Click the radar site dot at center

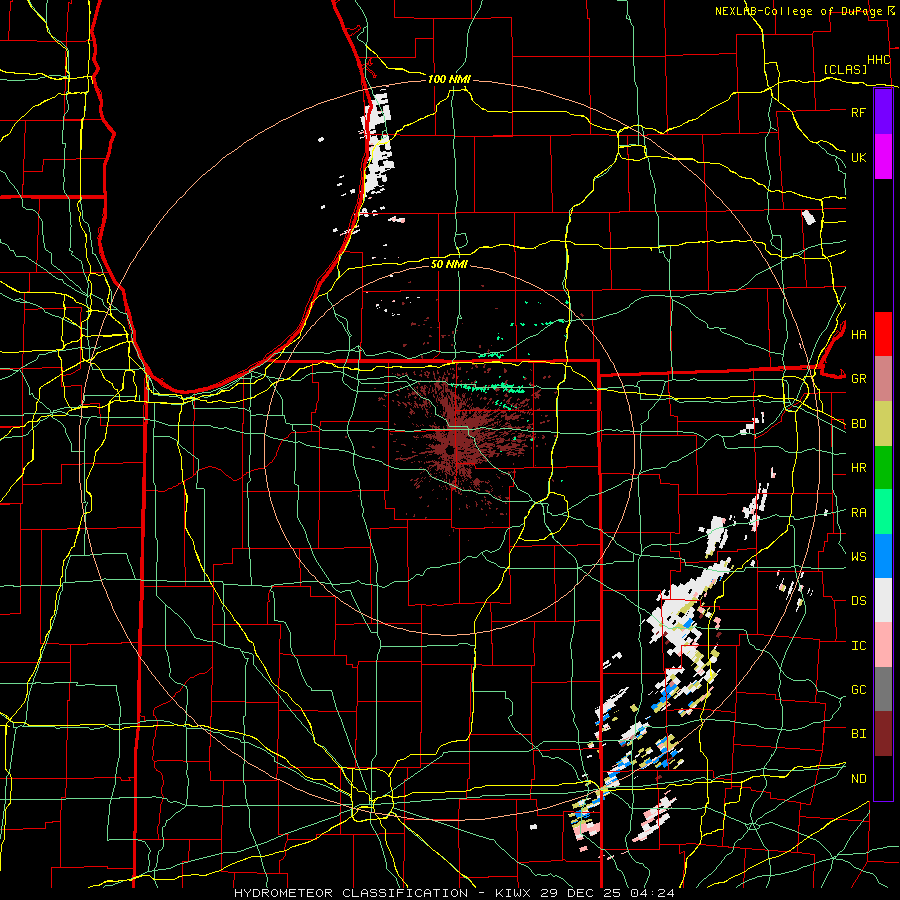pyautogui.click(x=450, y=449)
